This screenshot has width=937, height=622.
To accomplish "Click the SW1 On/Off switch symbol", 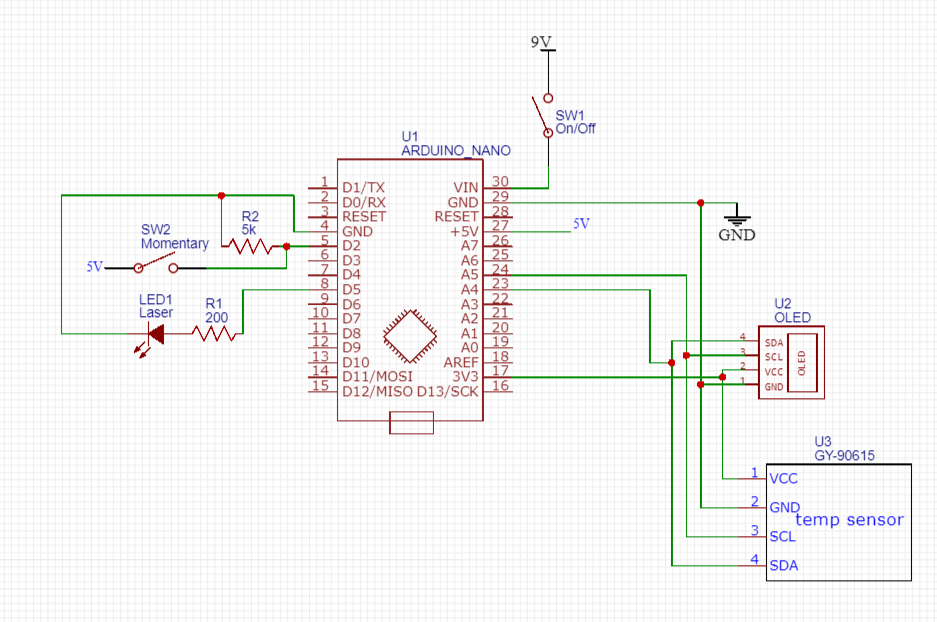I will pyautogui.click(x=544, y=115).
